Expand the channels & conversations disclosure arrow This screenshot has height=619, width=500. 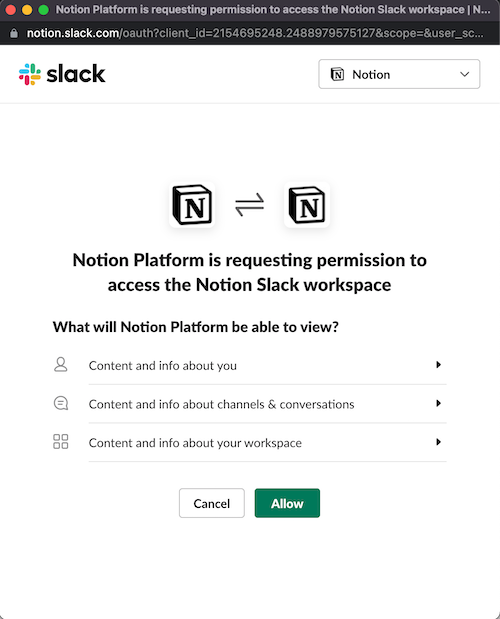[438, 403]
